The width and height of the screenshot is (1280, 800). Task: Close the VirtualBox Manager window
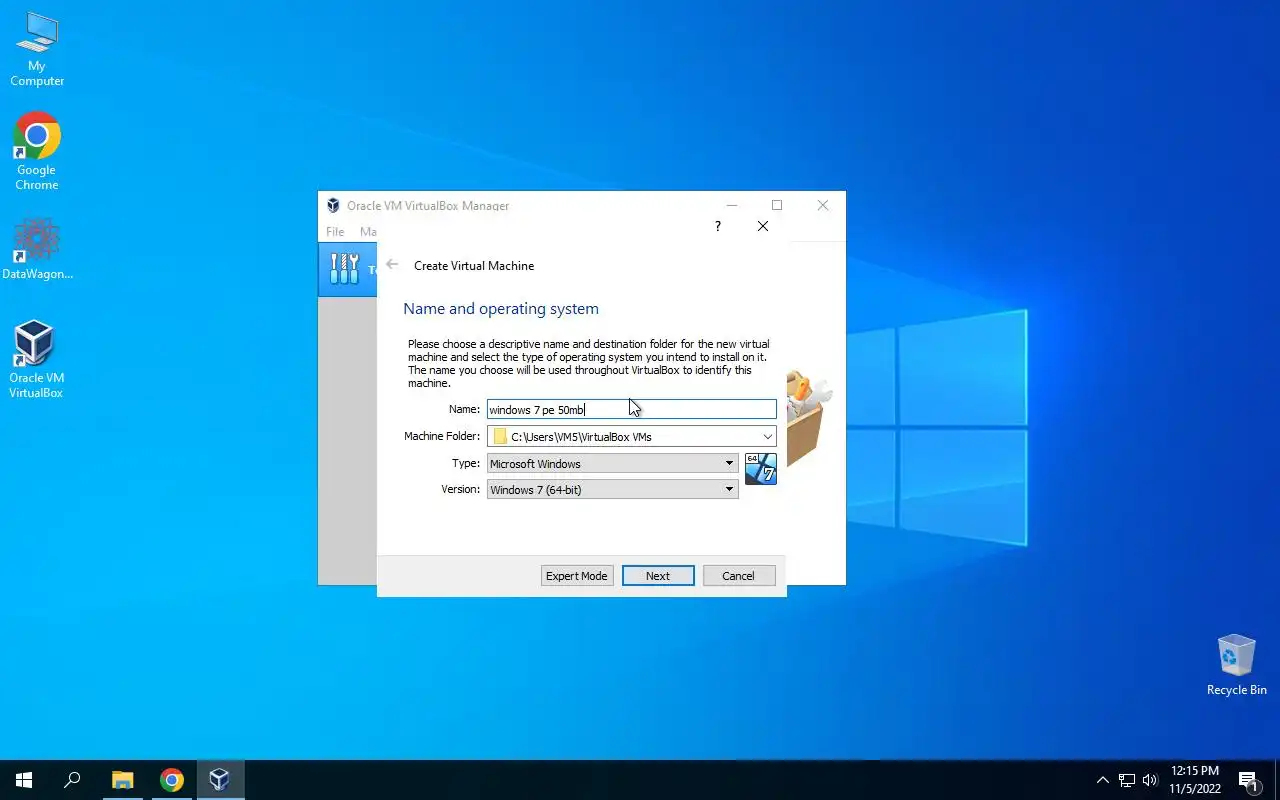tap(823, 206)
